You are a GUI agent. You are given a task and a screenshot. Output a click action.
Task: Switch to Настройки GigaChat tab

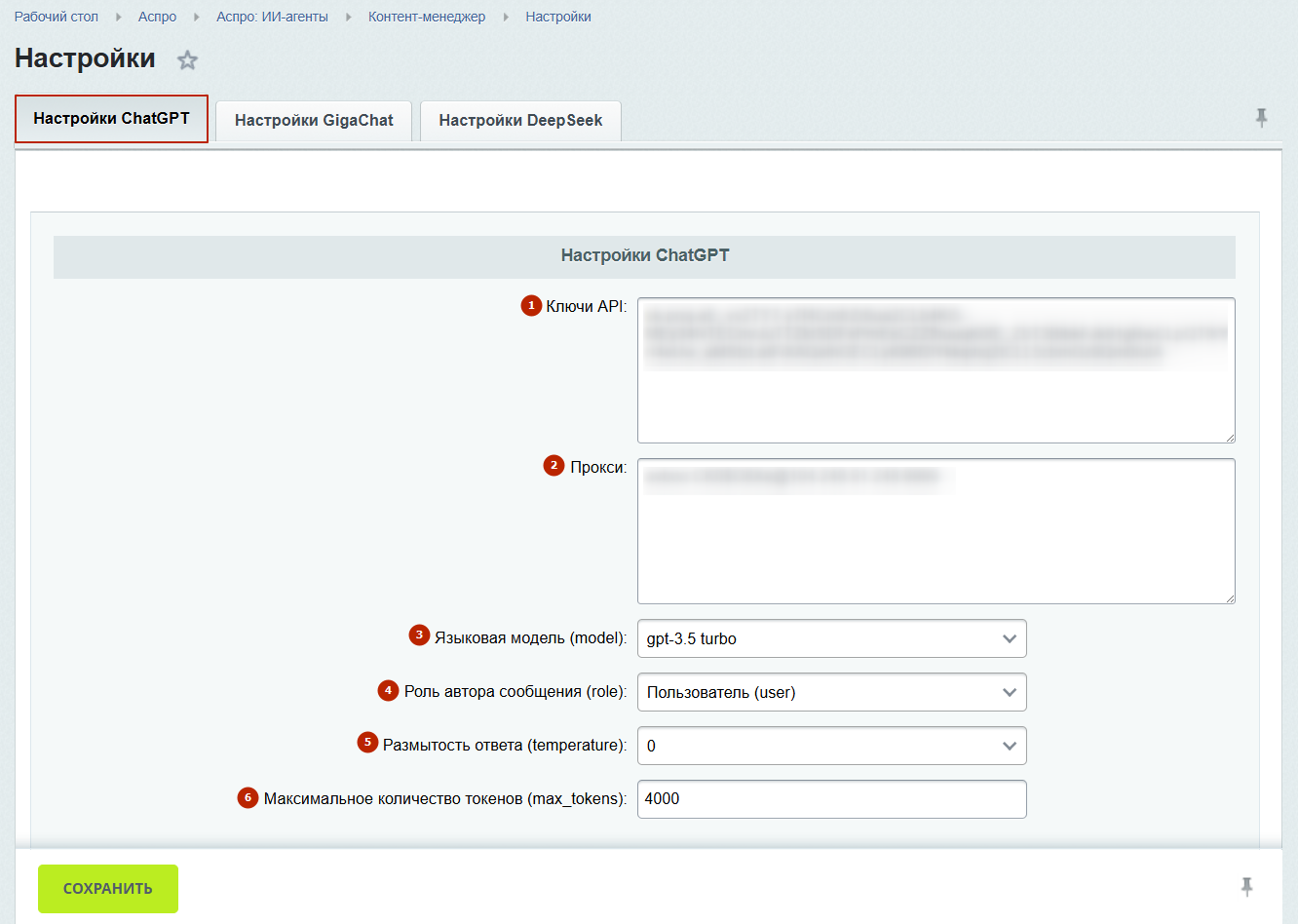[x=314, y=121]
